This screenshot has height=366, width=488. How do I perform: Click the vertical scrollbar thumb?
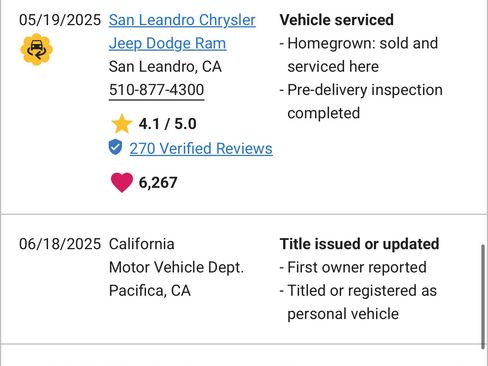click(483, 297)
